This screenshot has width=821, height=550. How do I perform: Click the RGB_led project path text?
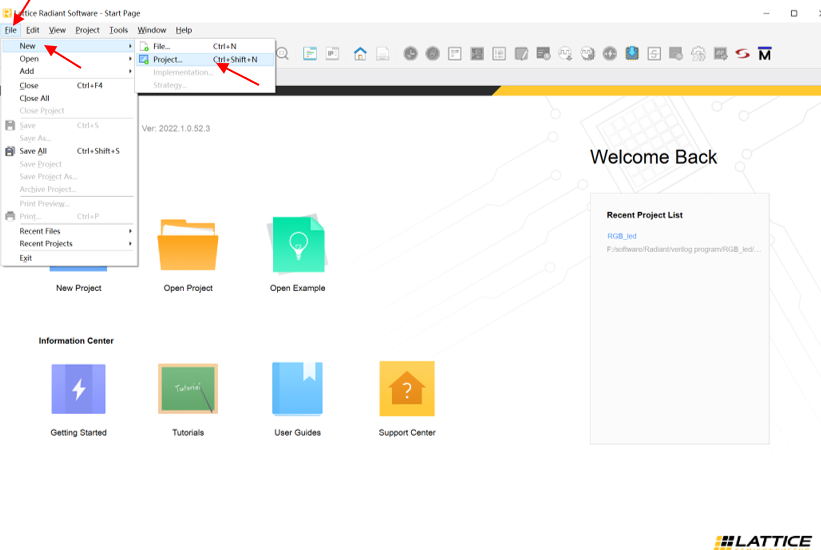684,249
